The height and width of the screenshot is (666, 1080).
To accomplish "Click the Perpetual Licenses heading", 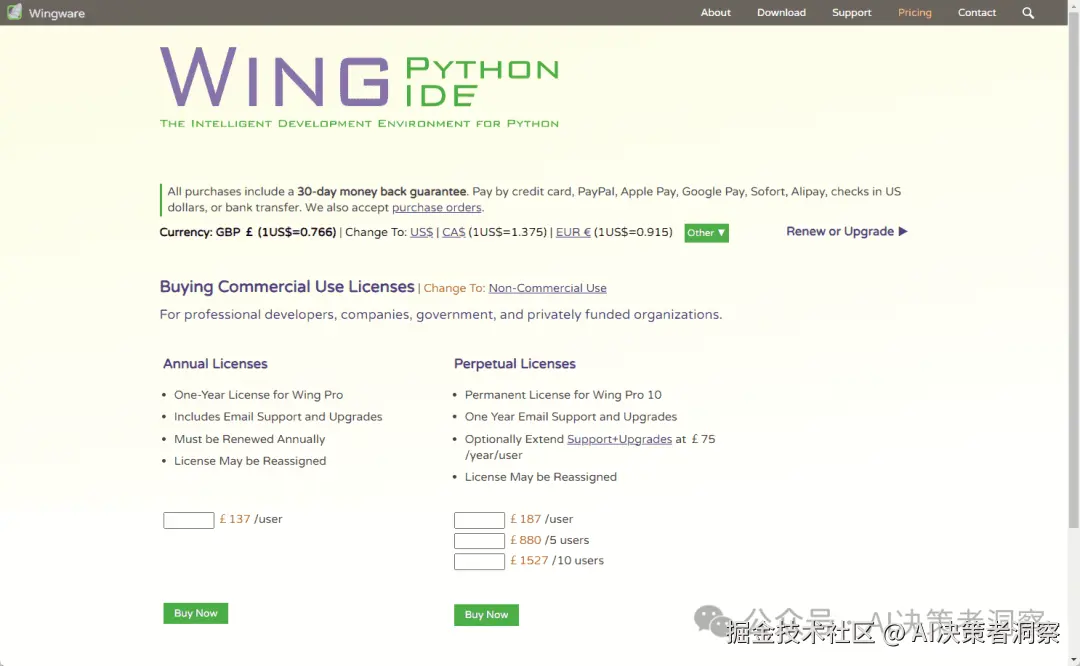I will 515,364.
